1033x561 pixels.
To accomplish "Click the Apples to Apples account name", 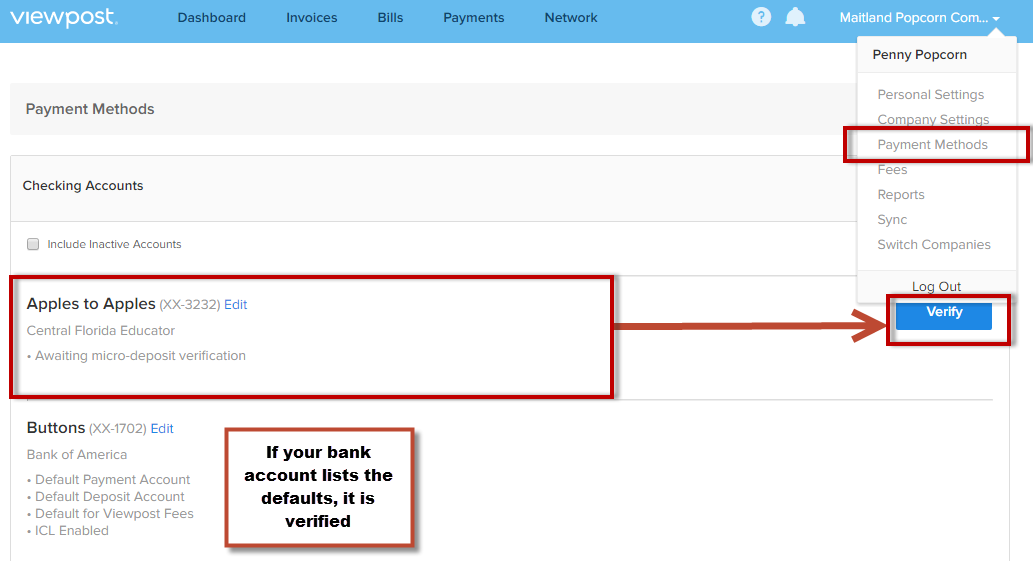I will tap(91, 304).
